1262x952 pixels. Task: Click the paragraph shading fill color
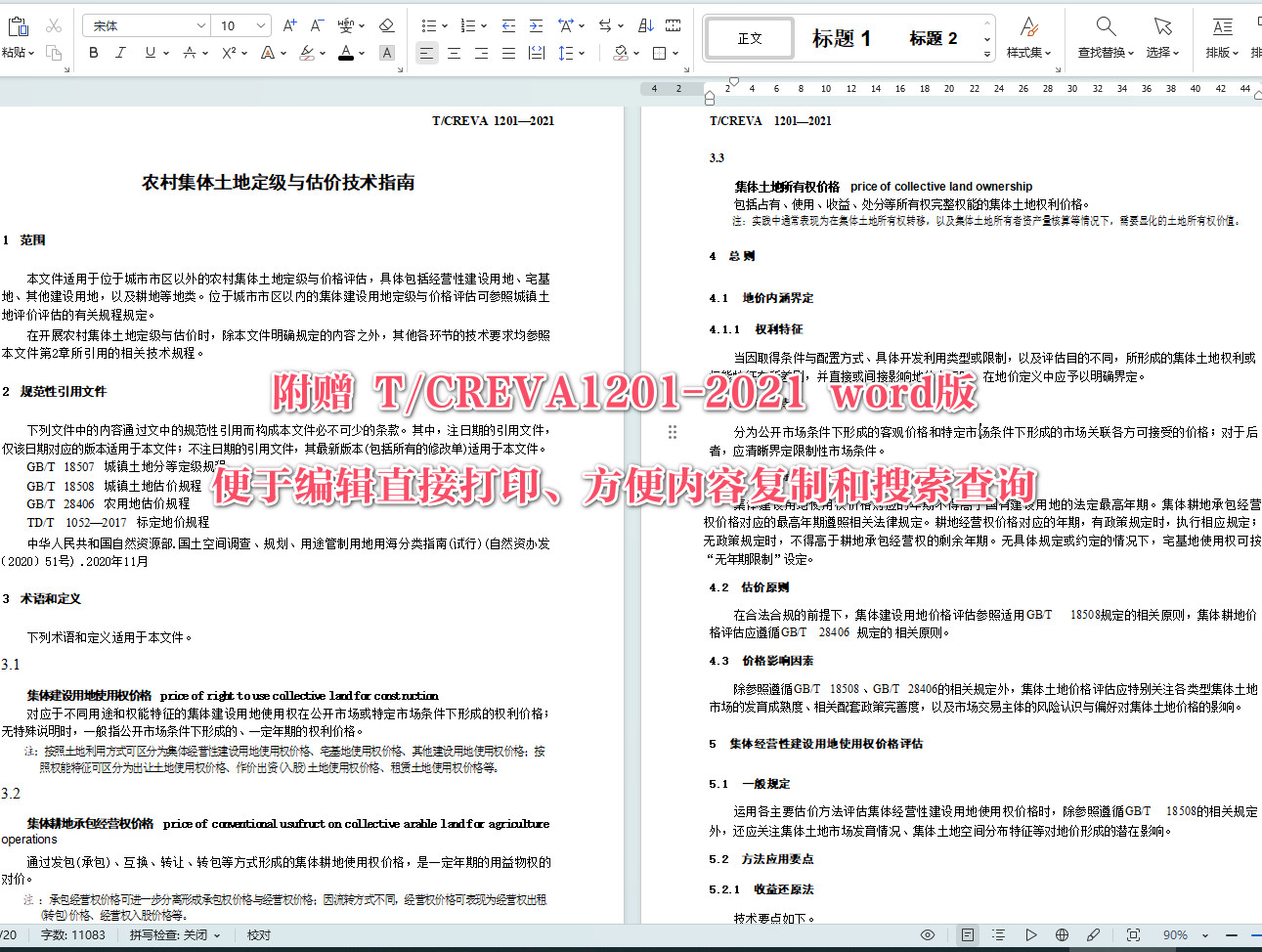click(x=620, y=53)
